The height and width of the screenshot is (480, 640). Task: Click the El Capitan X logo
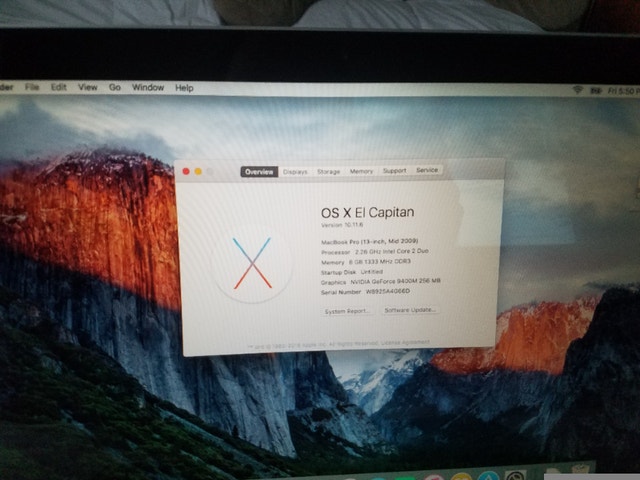252,263
